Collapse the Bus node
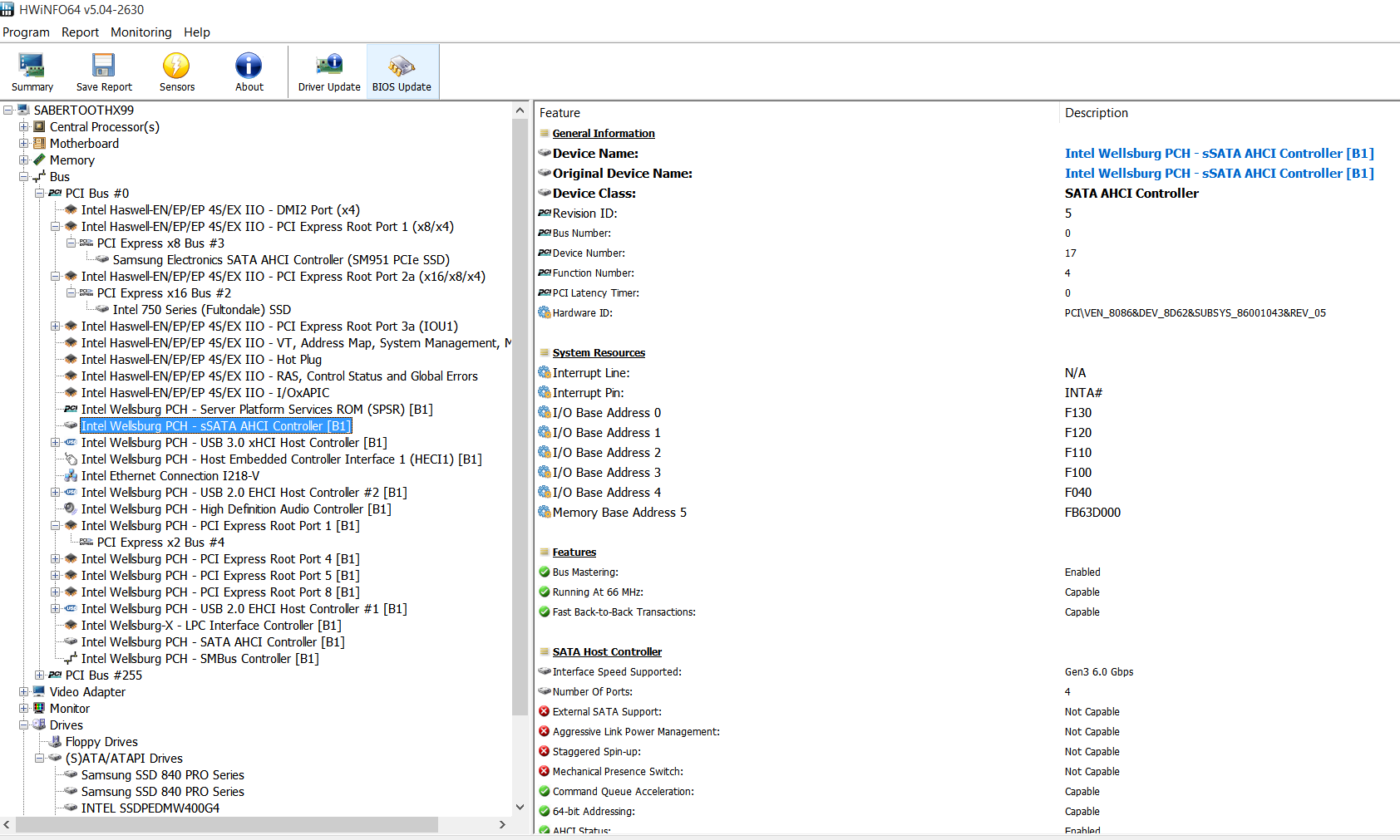Image resolution: width=1400 pixels, height=840 pixels. (x=23, y=176)
